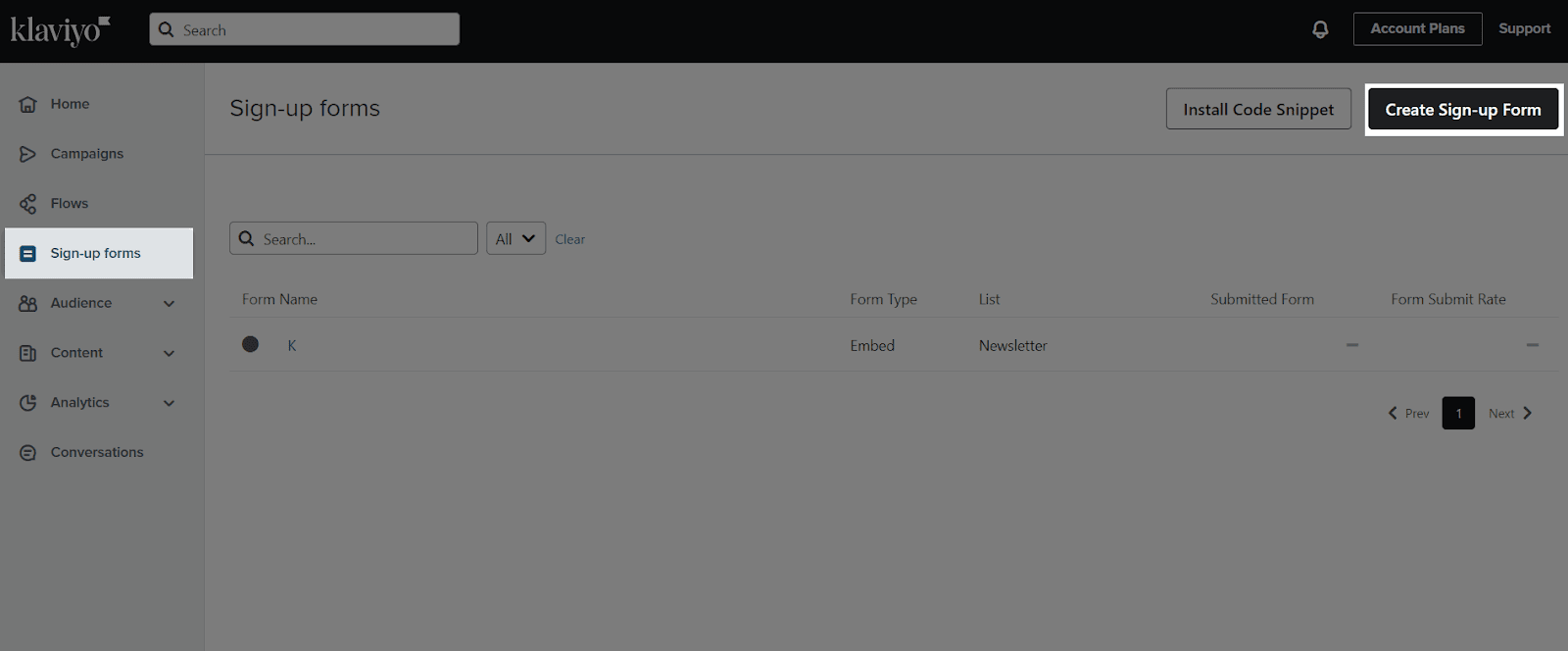Click the List column header
Screen dimensions: 1568x651
click(989, 299)
